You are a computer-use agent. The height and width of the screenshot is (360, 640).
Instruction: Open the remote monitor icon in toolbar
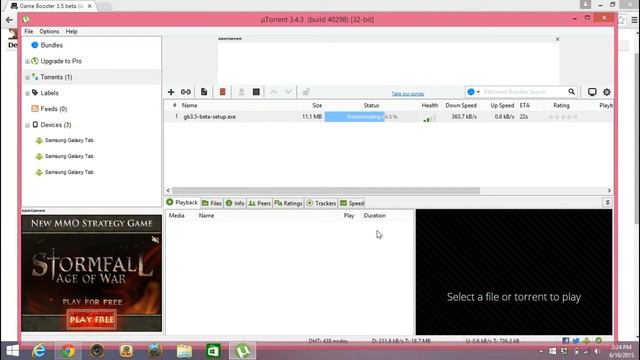(x=592, y=92)
